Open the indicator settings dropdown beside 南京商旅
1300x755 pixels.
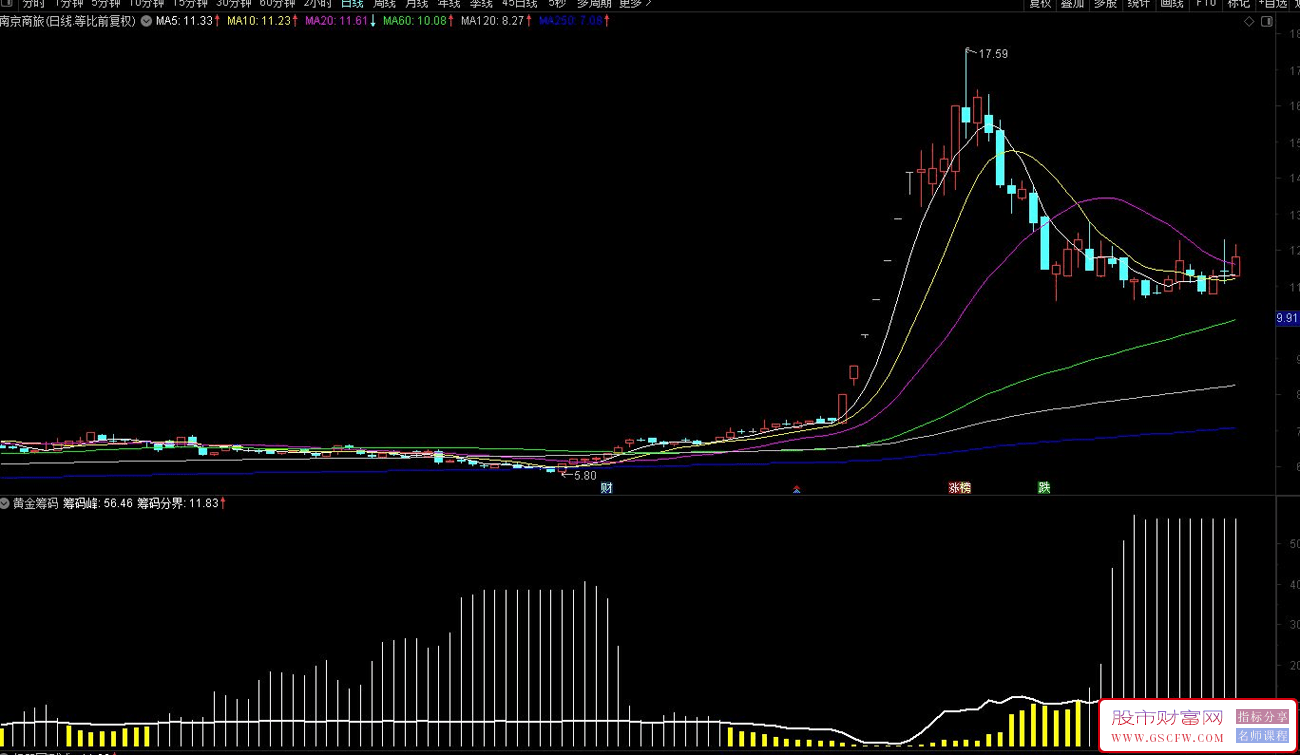tap(148, 21)
